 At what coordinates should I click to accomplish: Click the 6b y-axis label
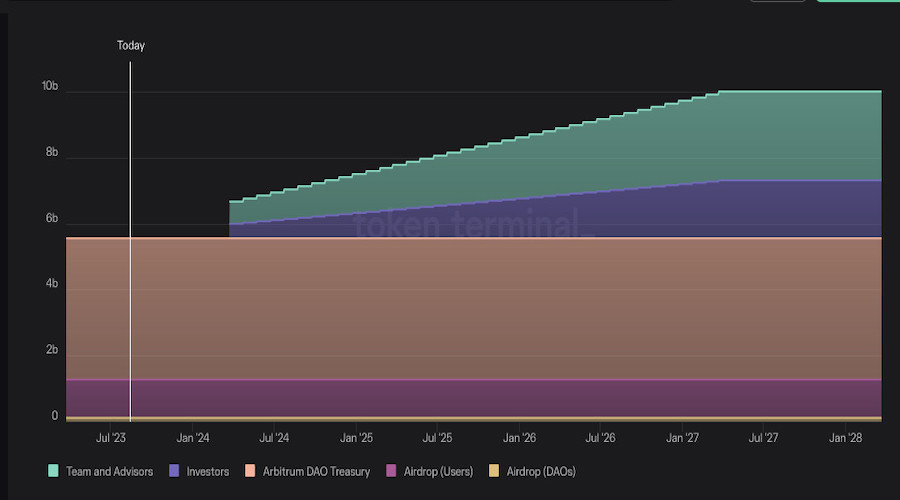pos(52,218)
